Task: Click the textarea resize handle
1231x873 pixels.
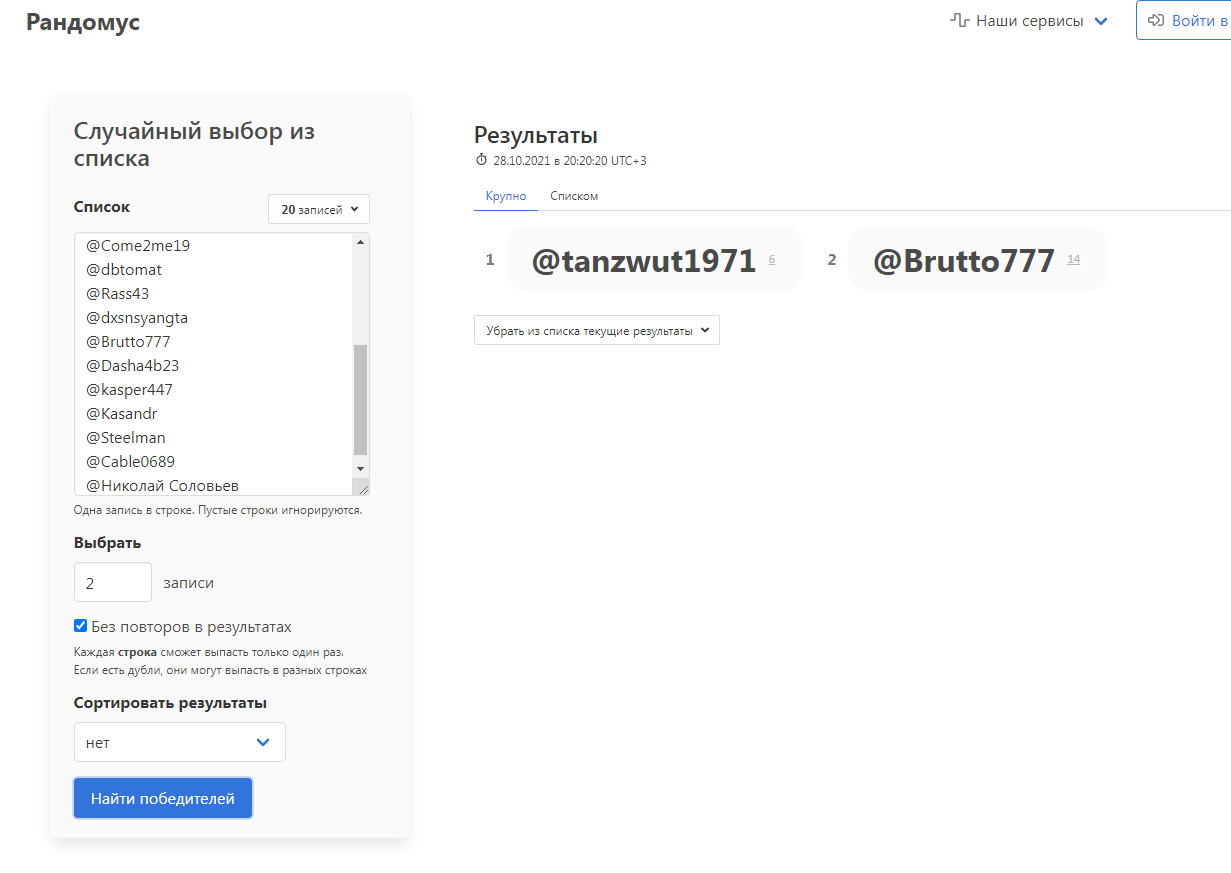Action: pos(363,488)
